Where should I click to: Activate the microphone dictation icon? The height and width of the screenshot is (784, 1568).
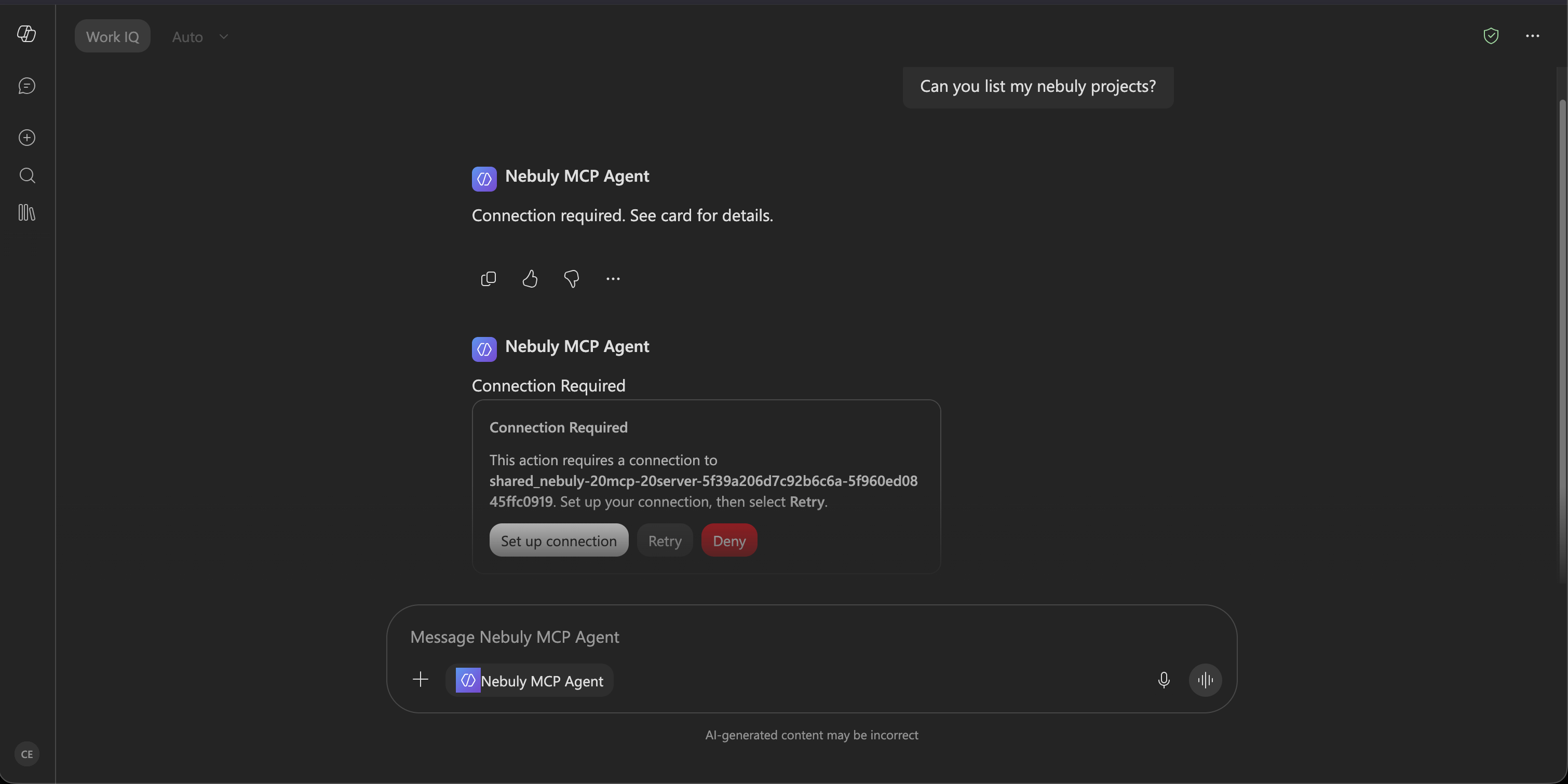point(1163,680)
